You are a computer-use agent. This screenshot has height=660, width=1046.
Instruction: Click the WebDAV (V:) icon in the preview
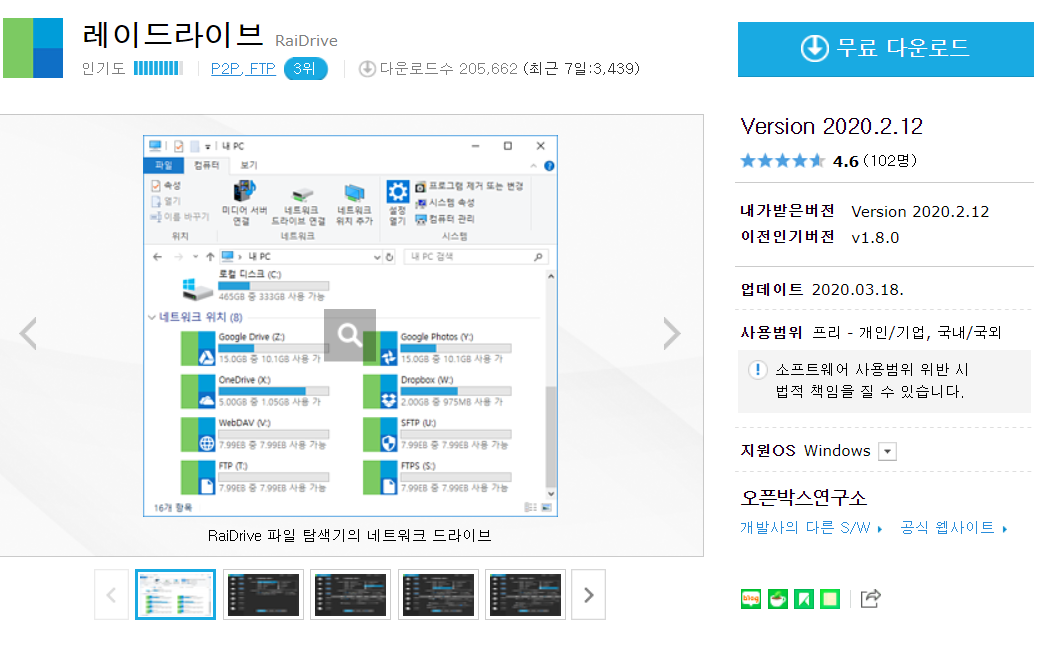(x=198, y=434)
